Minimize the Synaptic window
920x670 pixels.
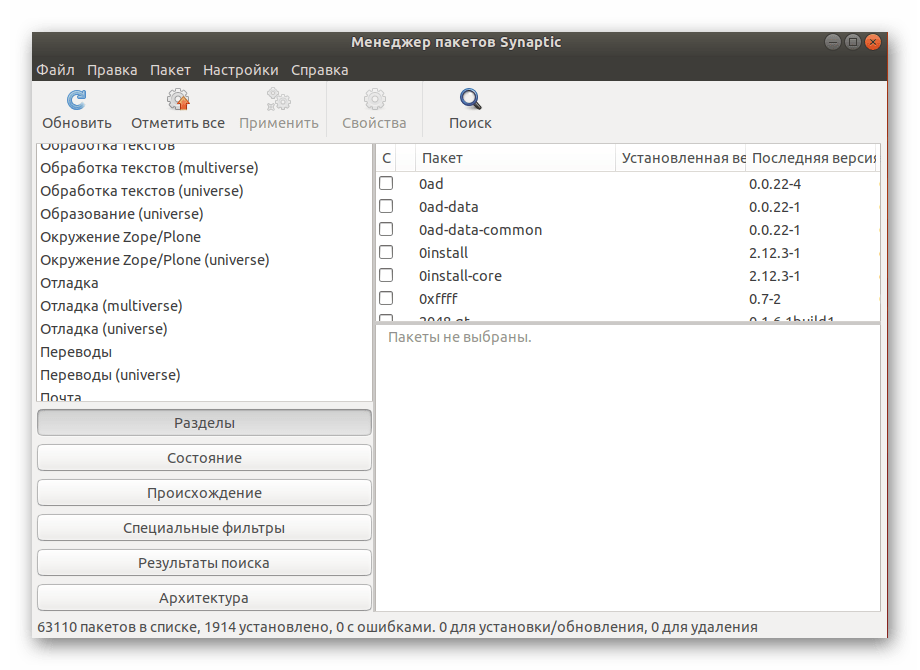click(833, 42)
